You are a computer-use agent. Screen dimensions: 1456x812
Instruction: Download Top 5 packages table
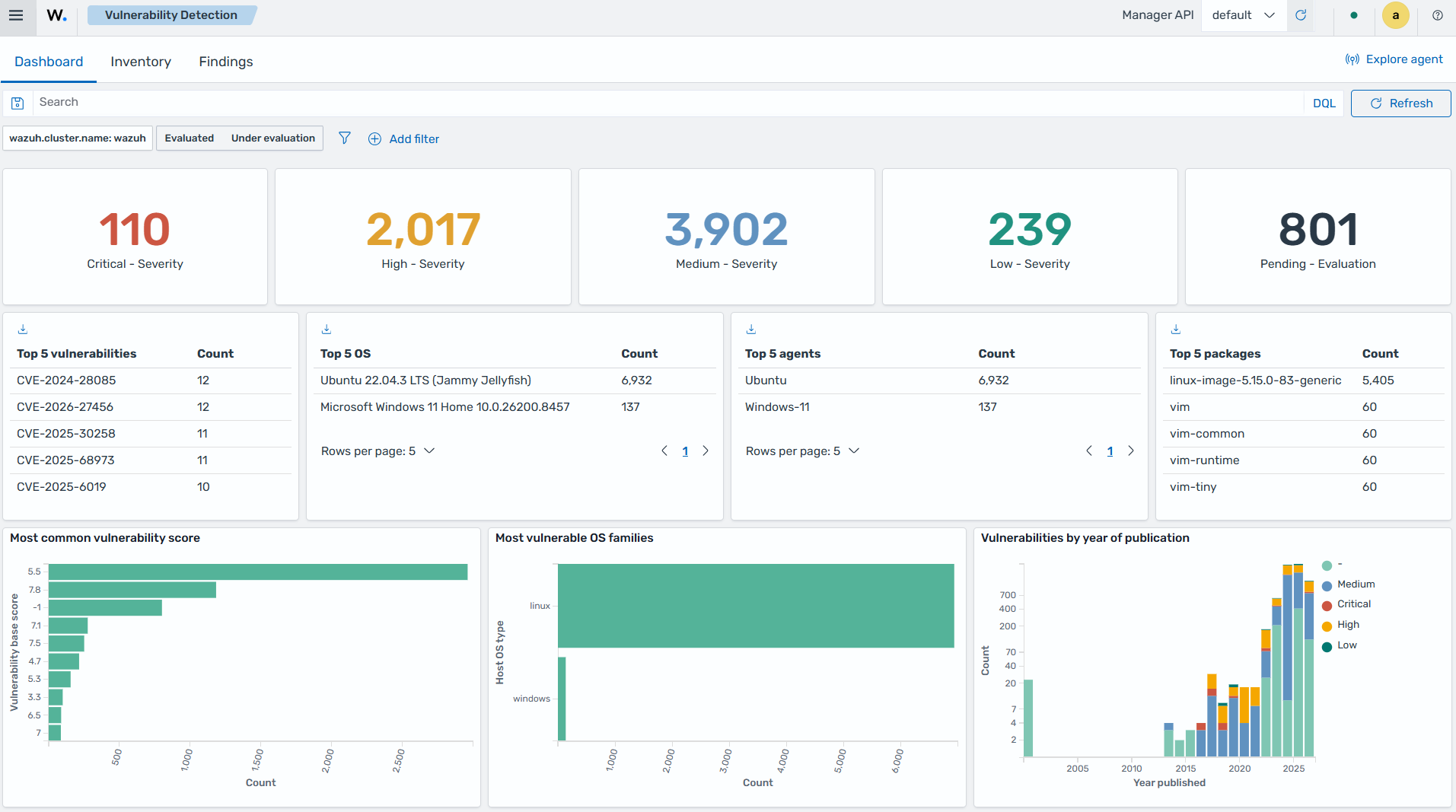pyautogui.click(x=1176, y=329)
